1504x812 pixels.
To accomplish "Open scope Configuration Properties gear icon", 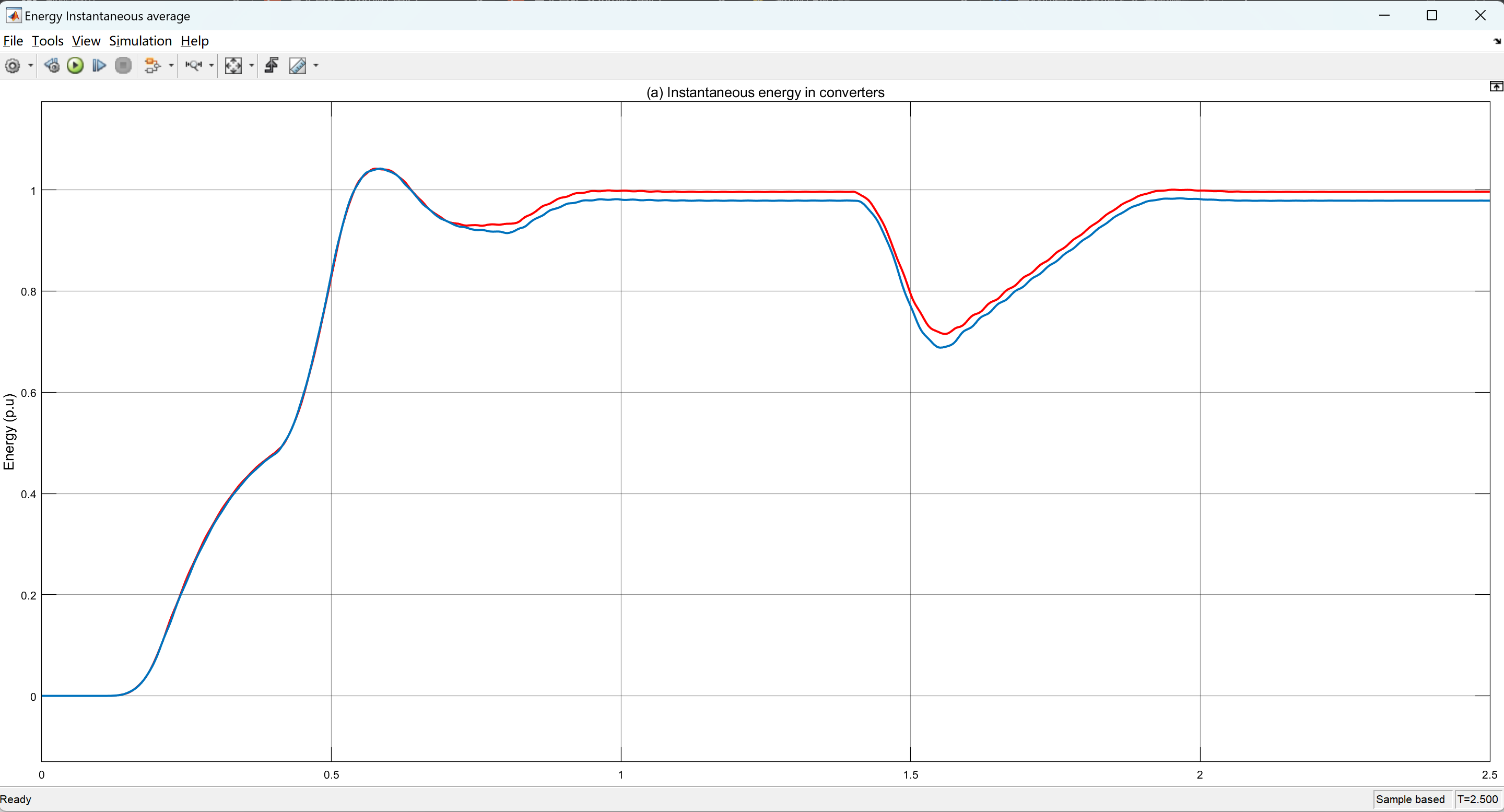I will click(x=12, y=65).
